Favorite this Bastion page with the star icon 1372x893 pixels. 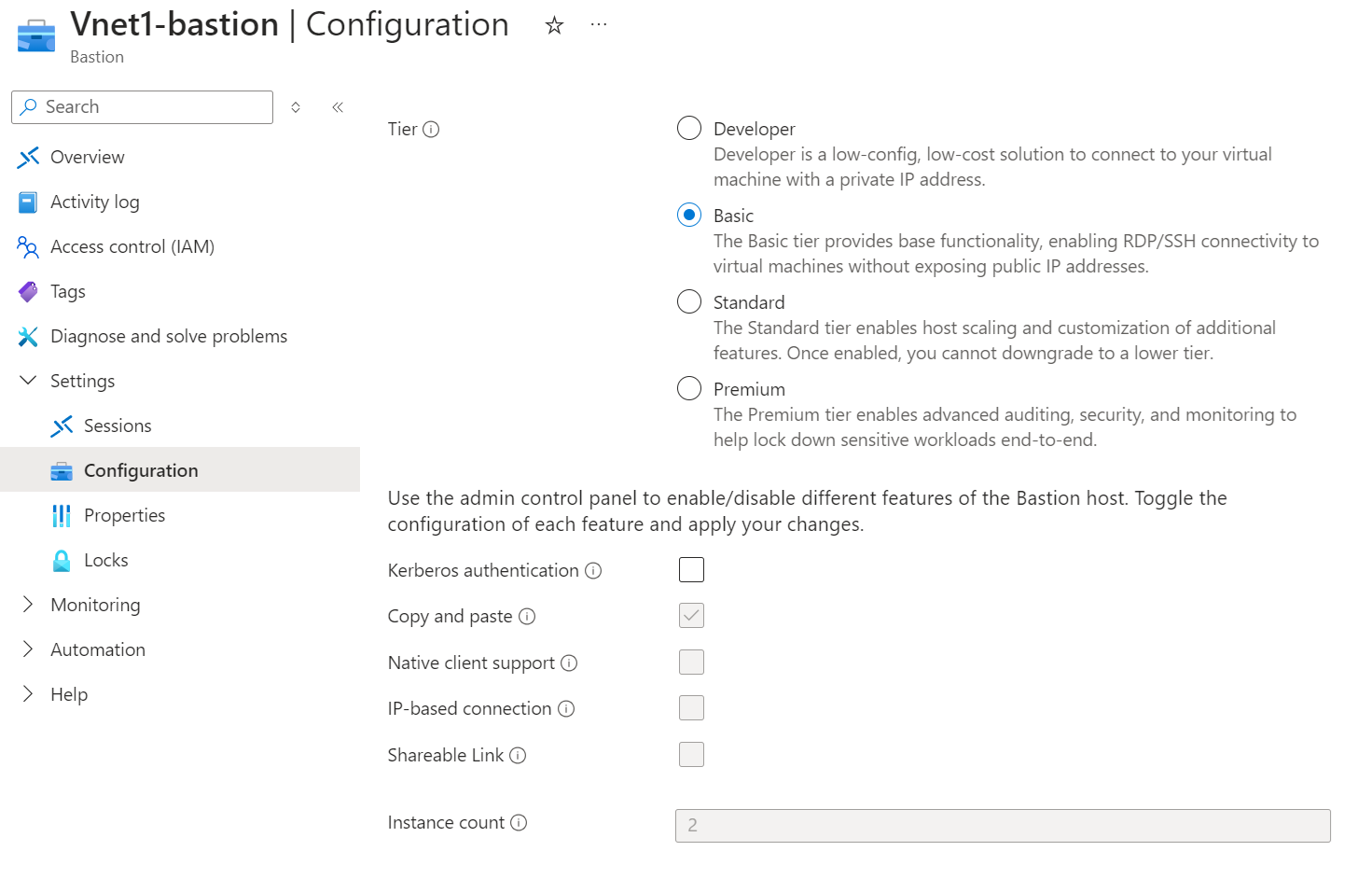tap(555, 25)
